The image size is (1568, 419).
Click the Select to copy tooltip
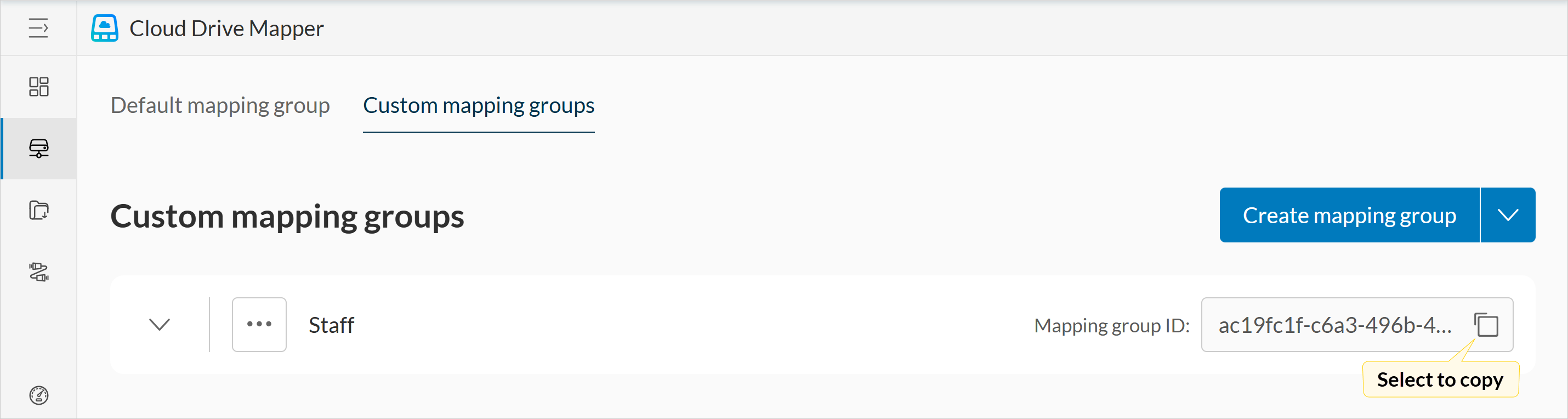[x=1440, y=380]
